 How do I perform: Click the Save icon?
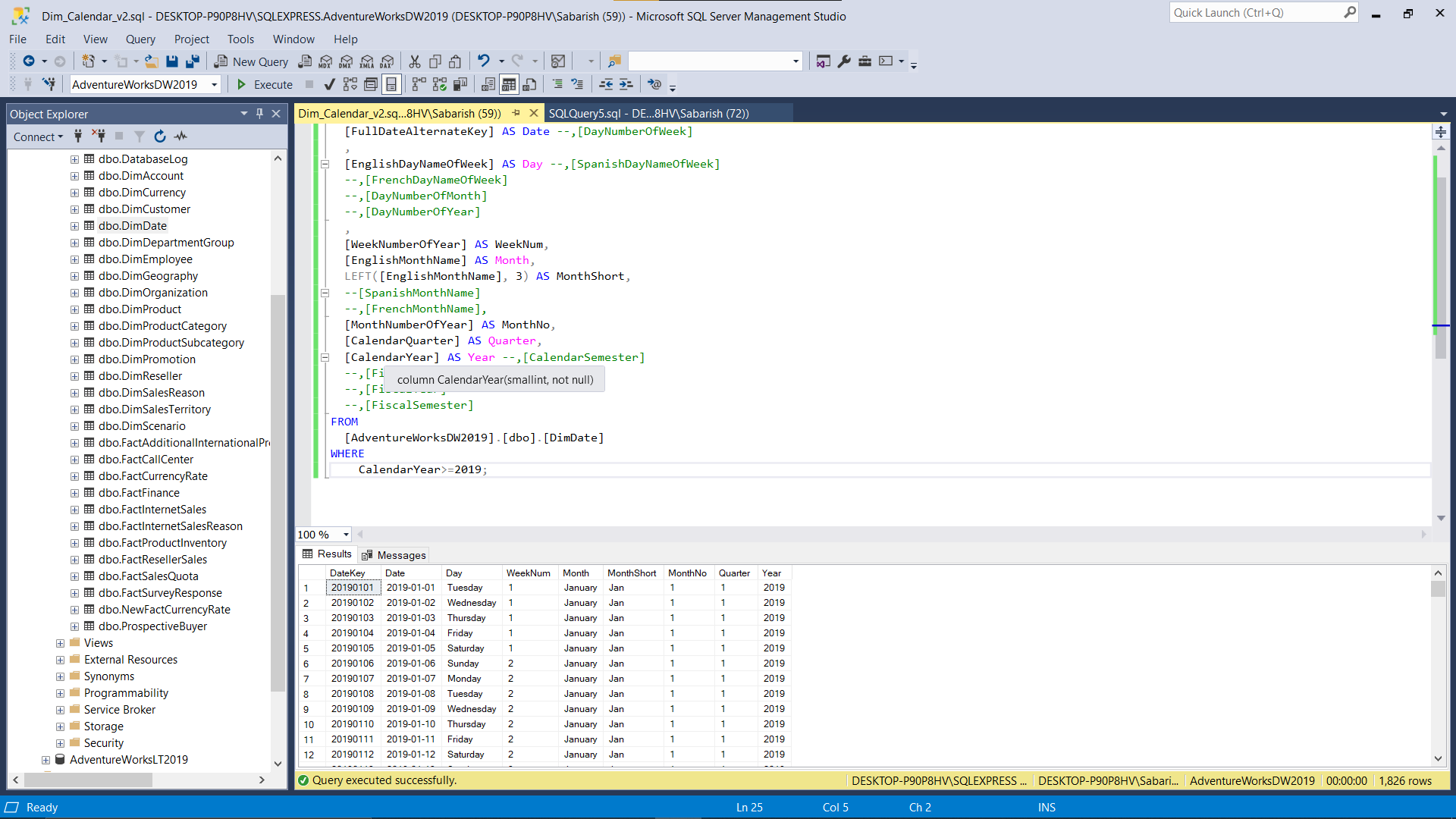click(172, 61)
